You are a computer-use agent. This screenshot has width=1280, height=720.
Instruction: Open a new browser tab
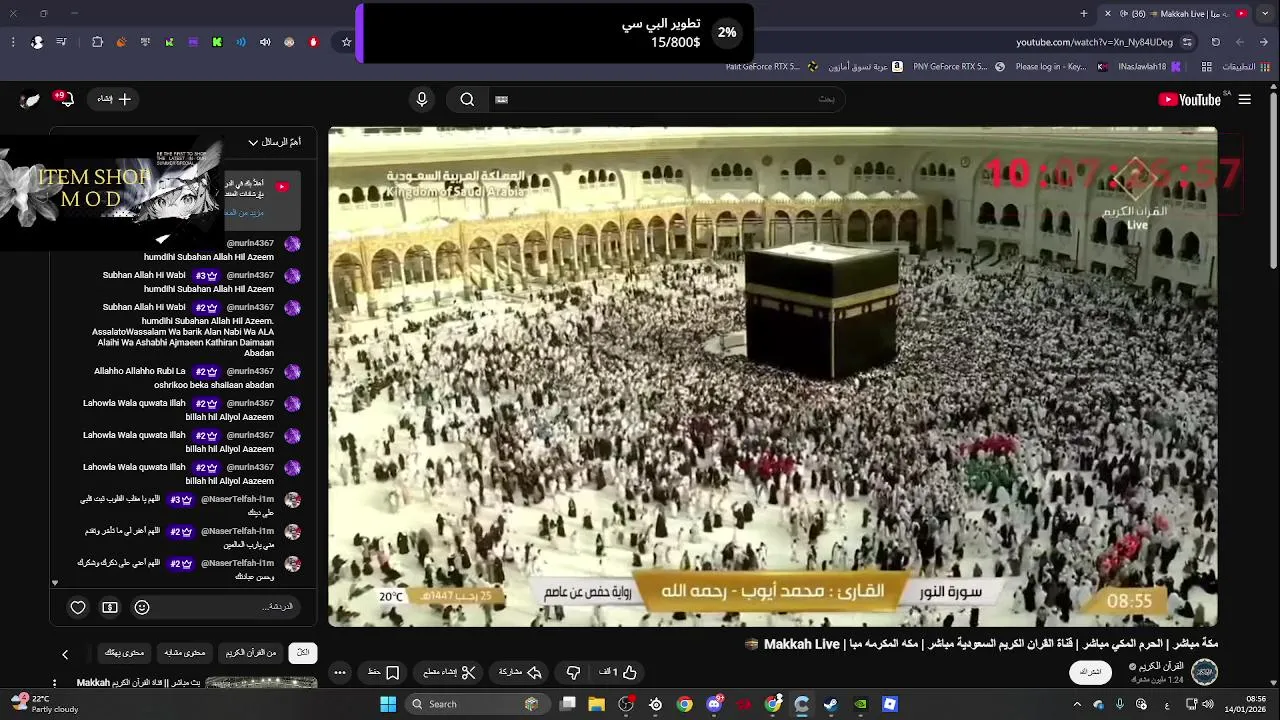click(1084, 13)
